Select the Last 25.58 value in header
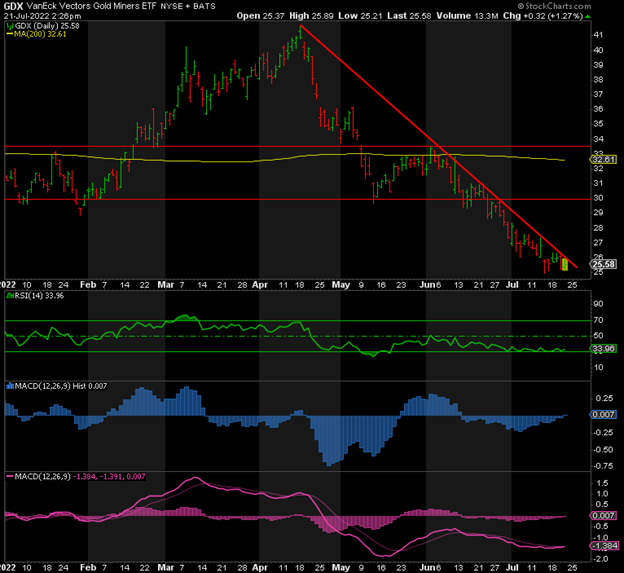This screenshot has width=624, height=573. pyautogui.click(x=409, y=16)
